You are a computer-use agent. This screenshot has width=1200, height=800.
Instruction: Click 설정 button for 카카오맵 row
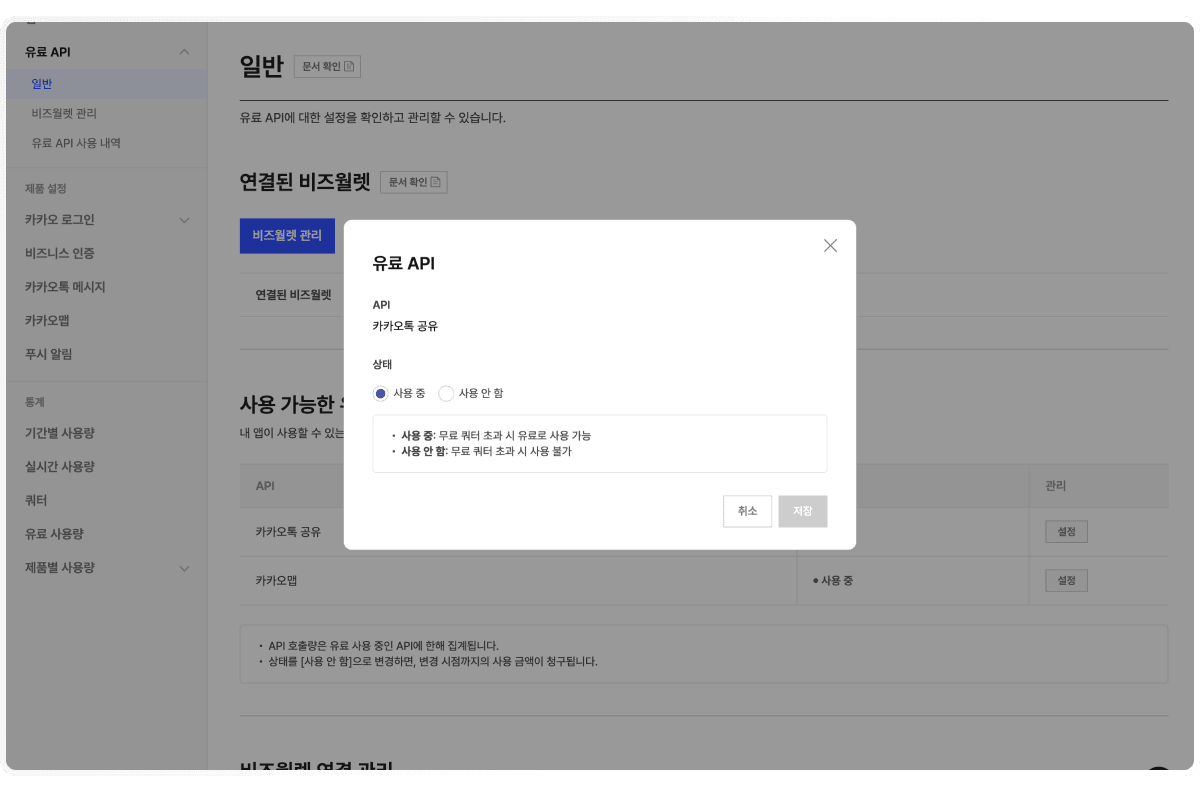tap(1066, 581)
